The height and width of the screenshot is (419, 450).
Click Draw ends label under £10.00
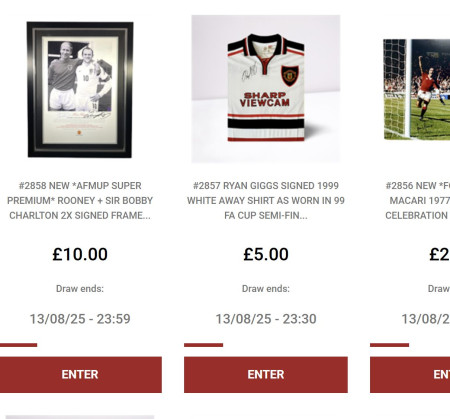point(80,289)
